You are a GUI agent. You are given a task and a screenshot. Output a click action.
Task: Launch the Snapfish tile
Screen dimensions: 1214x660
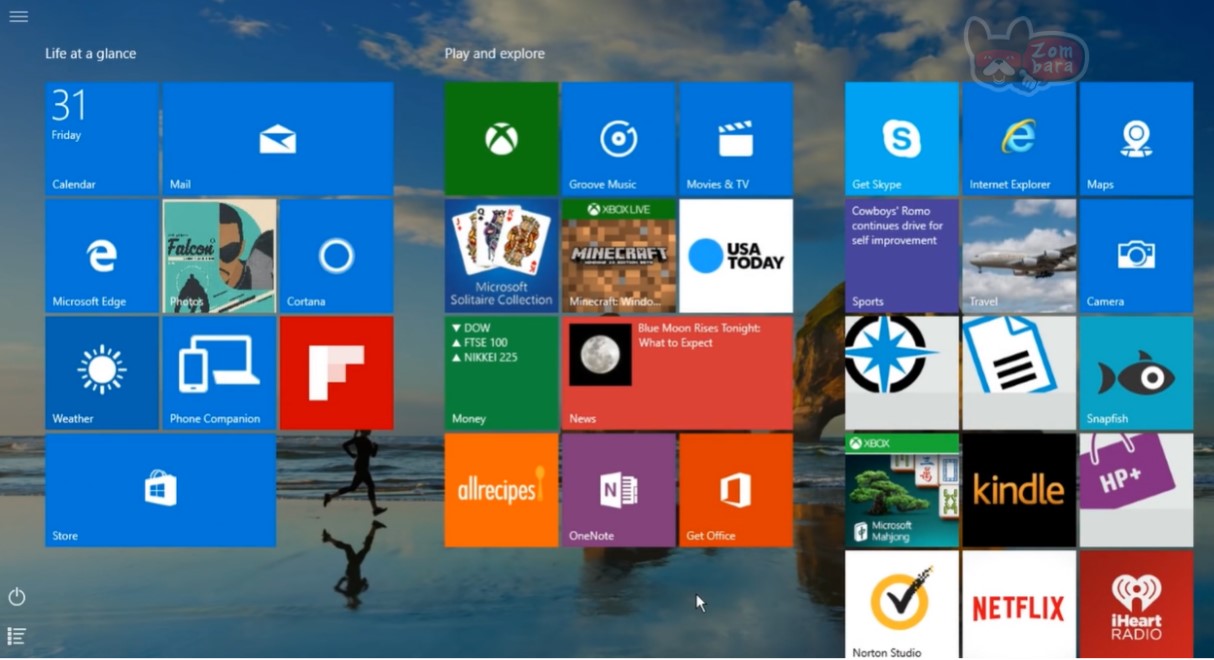[1136, 373]
